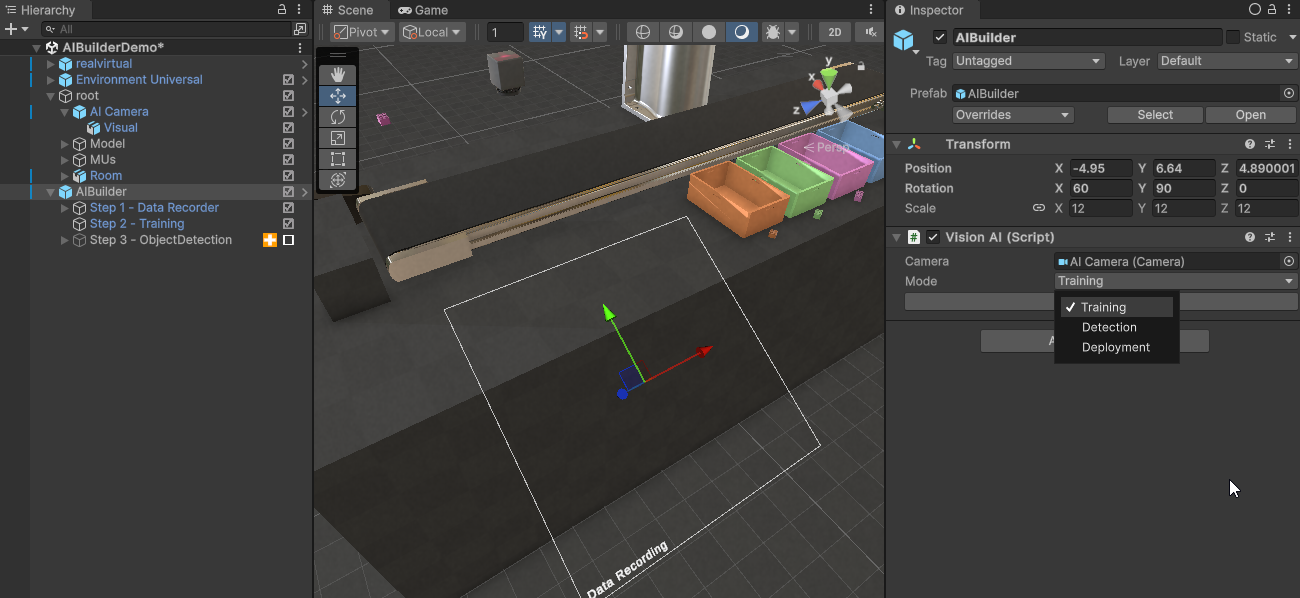The image size is (1300, 598).
Task: Click the Position X input field
Action: (1099, 168)
